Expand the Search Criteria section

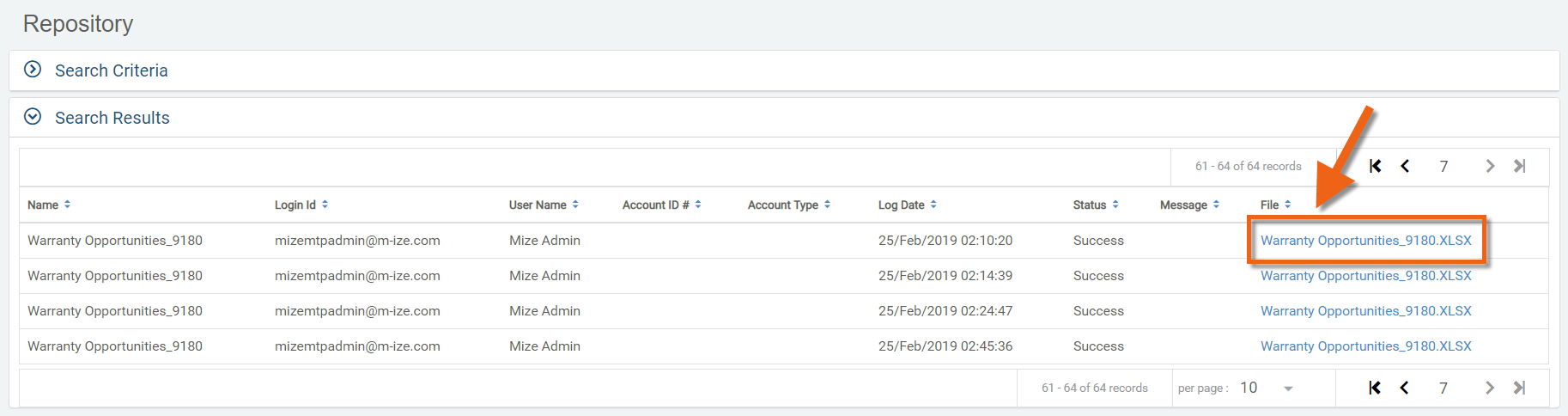coord(33,70)
